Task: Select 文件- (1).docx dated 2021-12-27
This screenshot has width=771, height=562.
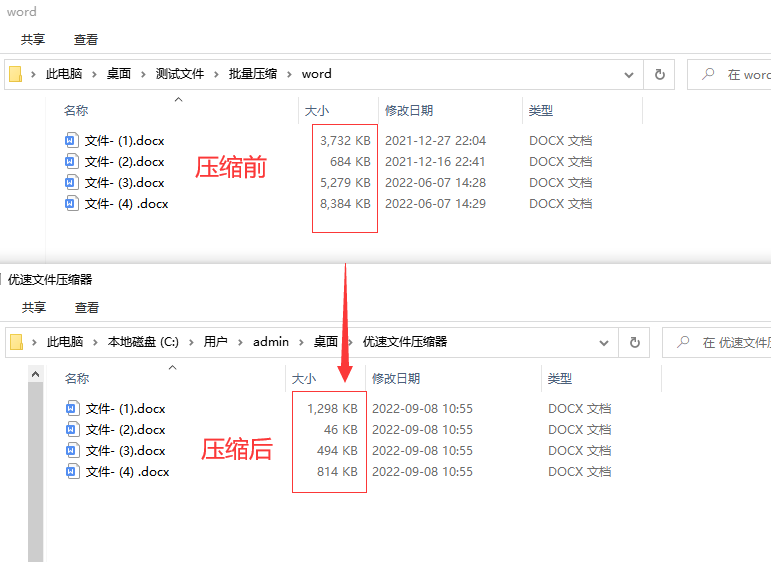Action: pos(124,141)
